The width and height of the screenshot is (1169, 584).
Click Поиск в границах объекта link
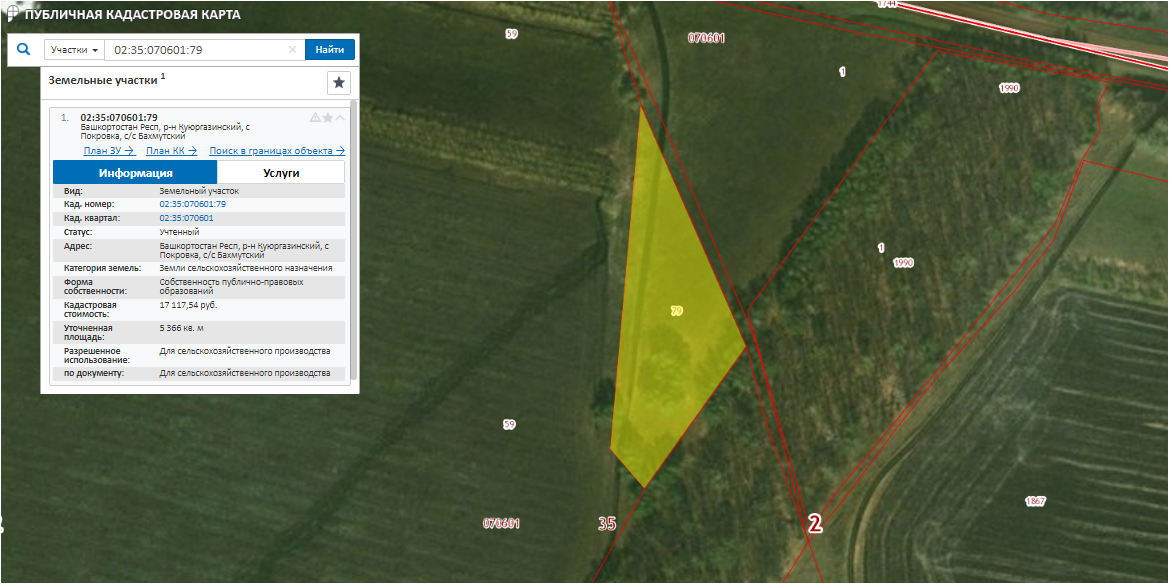(276, 151)
